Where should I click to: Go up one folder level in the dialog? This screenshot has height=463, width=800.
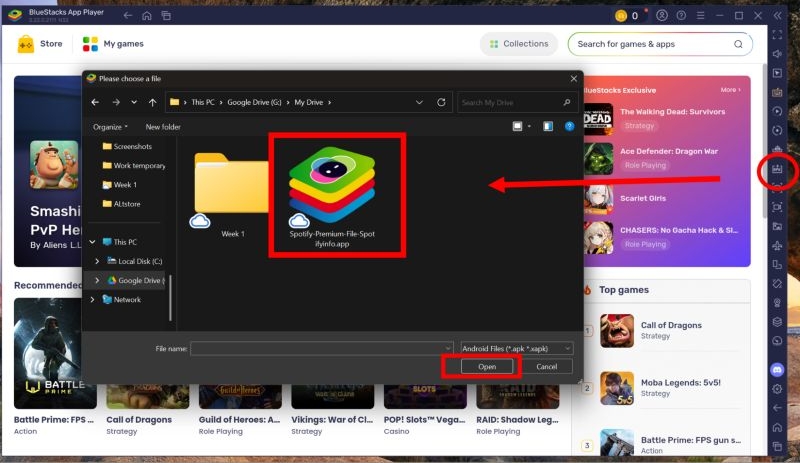pyautogui.click(x=153, y=102)
